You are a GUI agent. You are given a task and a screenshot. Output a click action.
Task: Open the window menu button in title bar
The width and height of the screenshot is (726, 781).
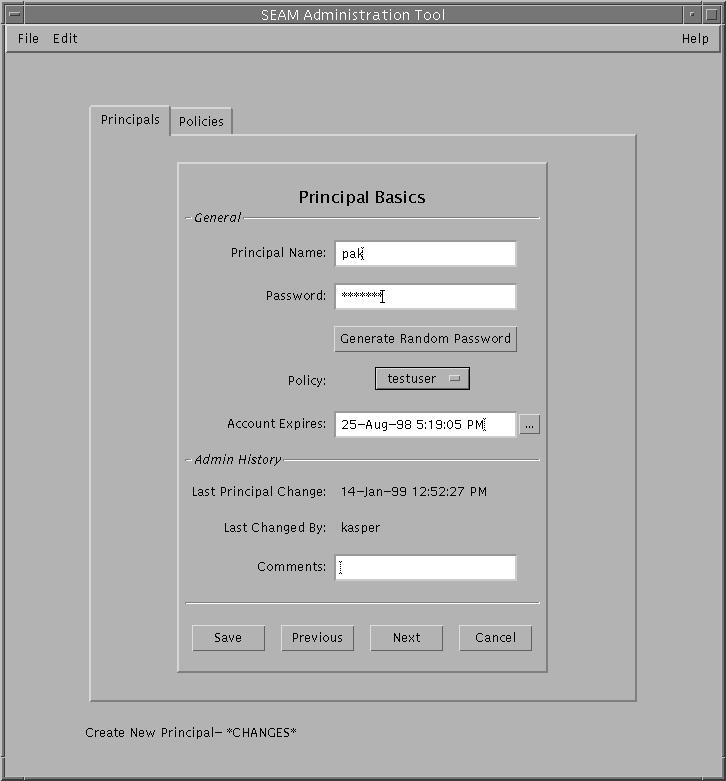coord(14,14)
